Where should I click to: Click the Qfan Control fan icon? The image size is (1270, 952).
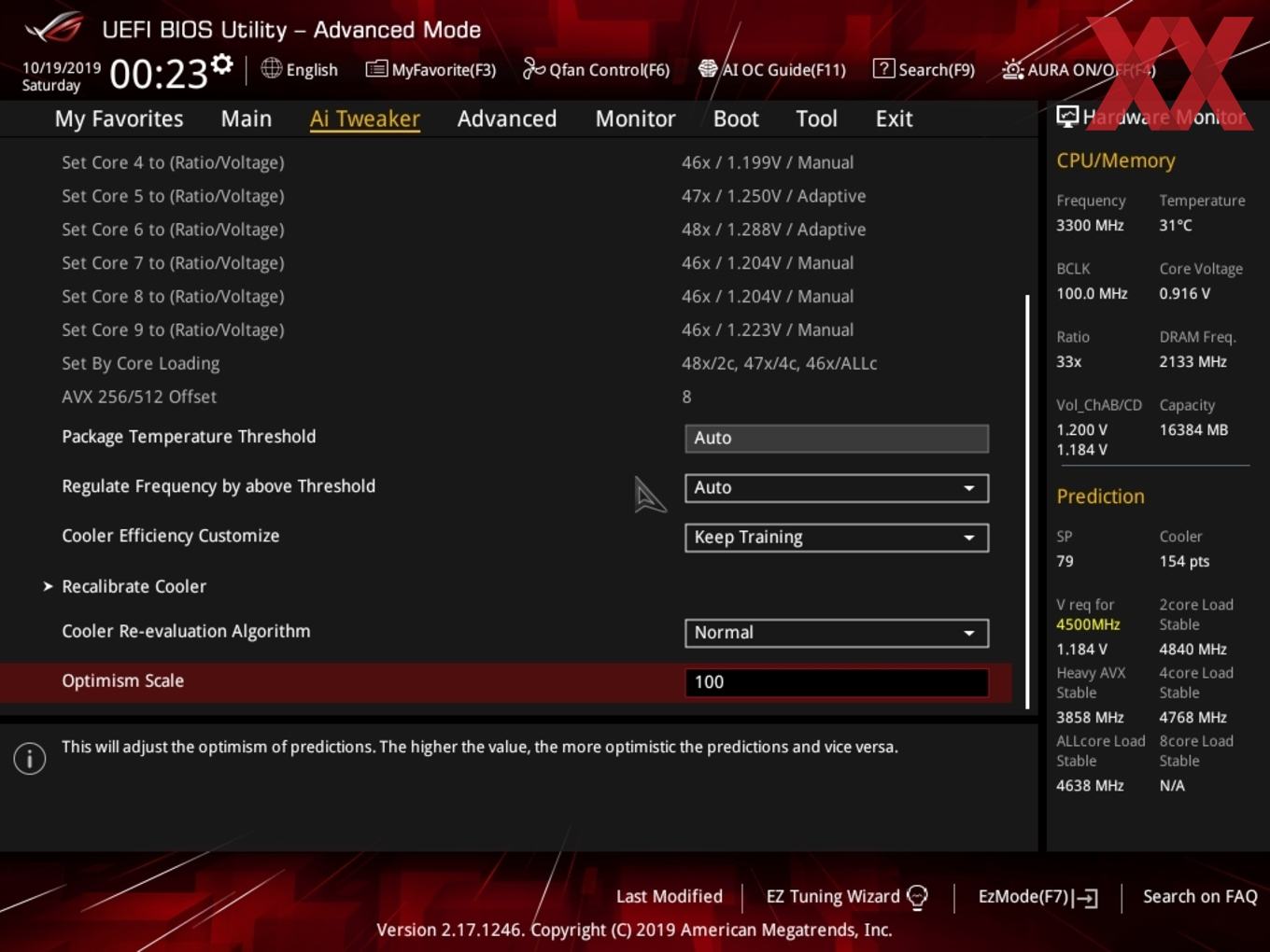coord(533,68)
